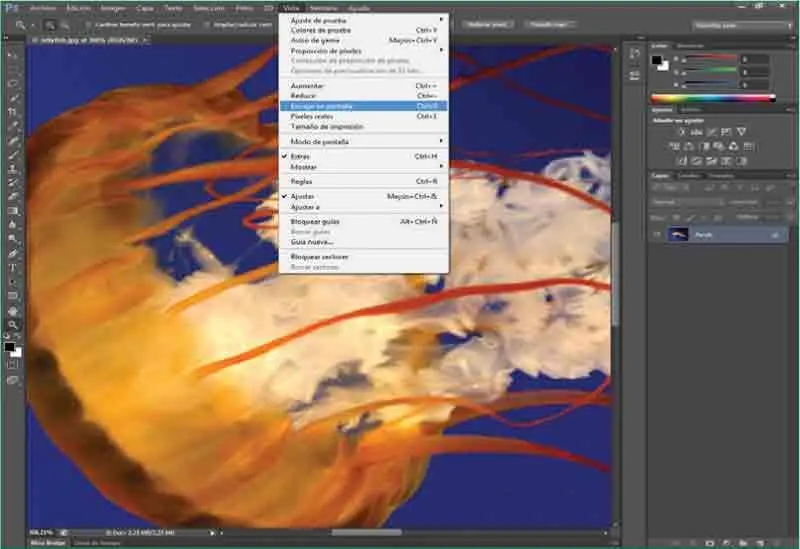
Task: Toggle the Extras checkmark in Vista menu
Action: (x=300, y=157)
